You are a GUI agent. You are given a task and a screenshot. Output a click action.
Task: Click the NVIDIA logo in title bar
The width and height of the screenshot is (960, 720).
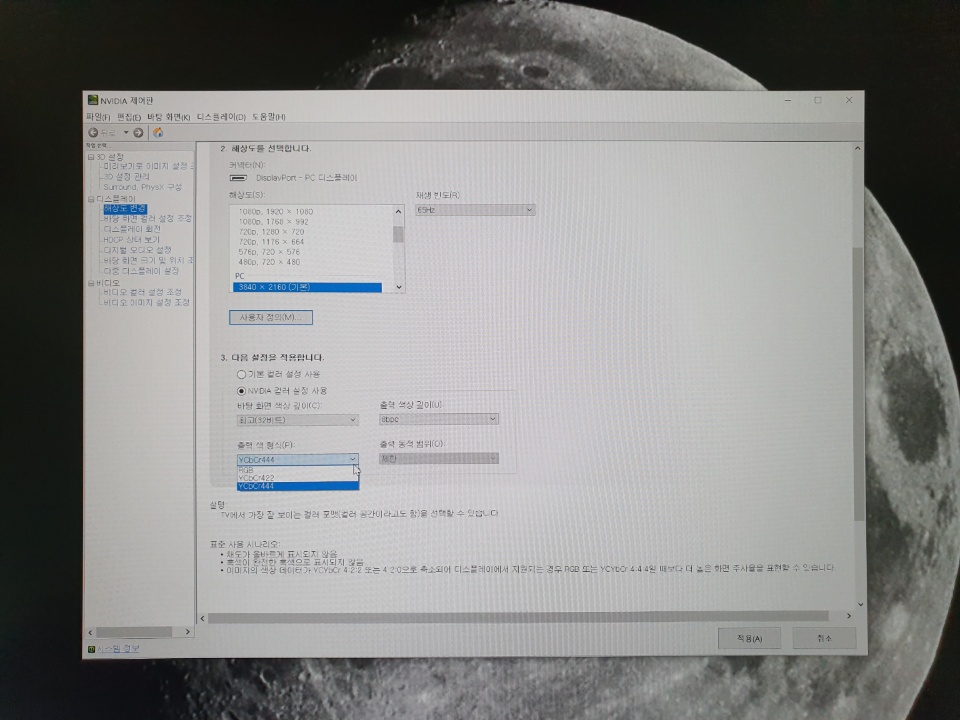92,100
